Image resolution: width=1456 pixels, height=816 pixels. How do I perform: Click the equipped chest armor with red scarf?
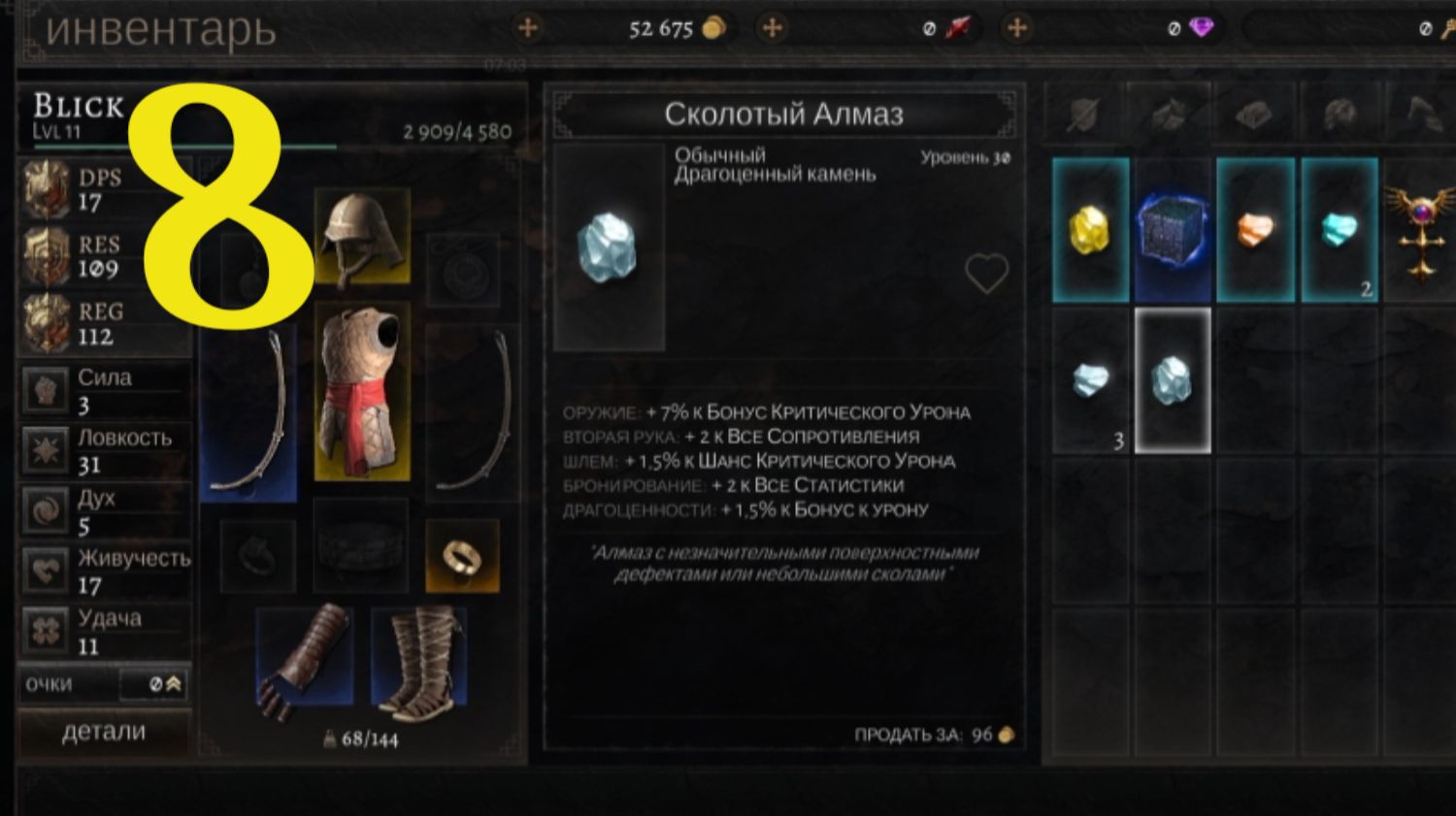click(x=361, y=391)
